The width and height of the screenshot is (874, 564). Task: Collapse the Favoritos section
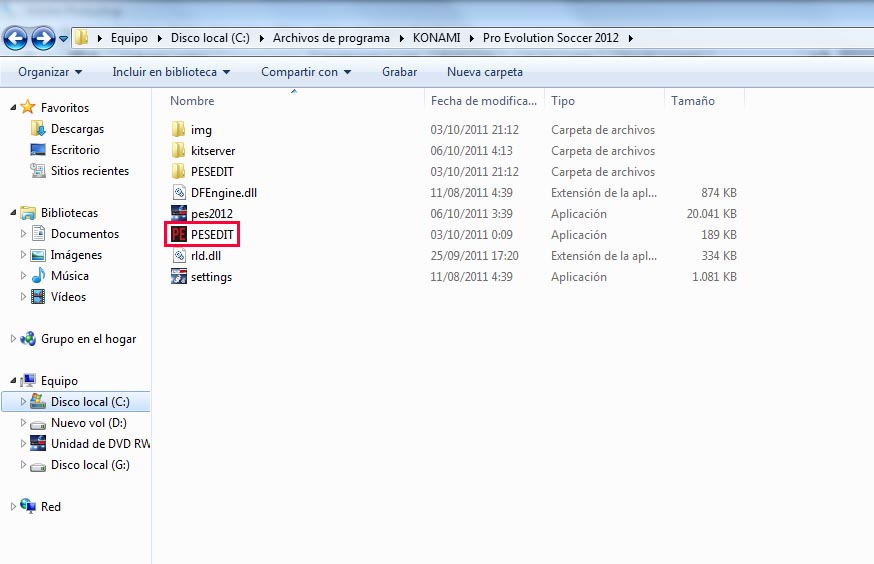pos(13,107)
